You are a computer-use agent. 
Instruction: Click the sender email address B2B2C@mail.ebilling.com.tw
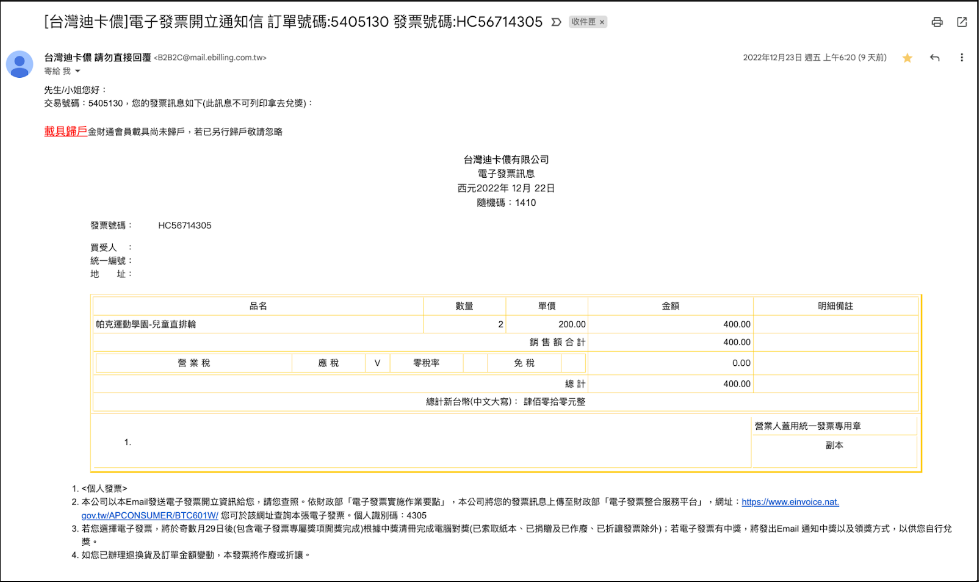[210, 57]
